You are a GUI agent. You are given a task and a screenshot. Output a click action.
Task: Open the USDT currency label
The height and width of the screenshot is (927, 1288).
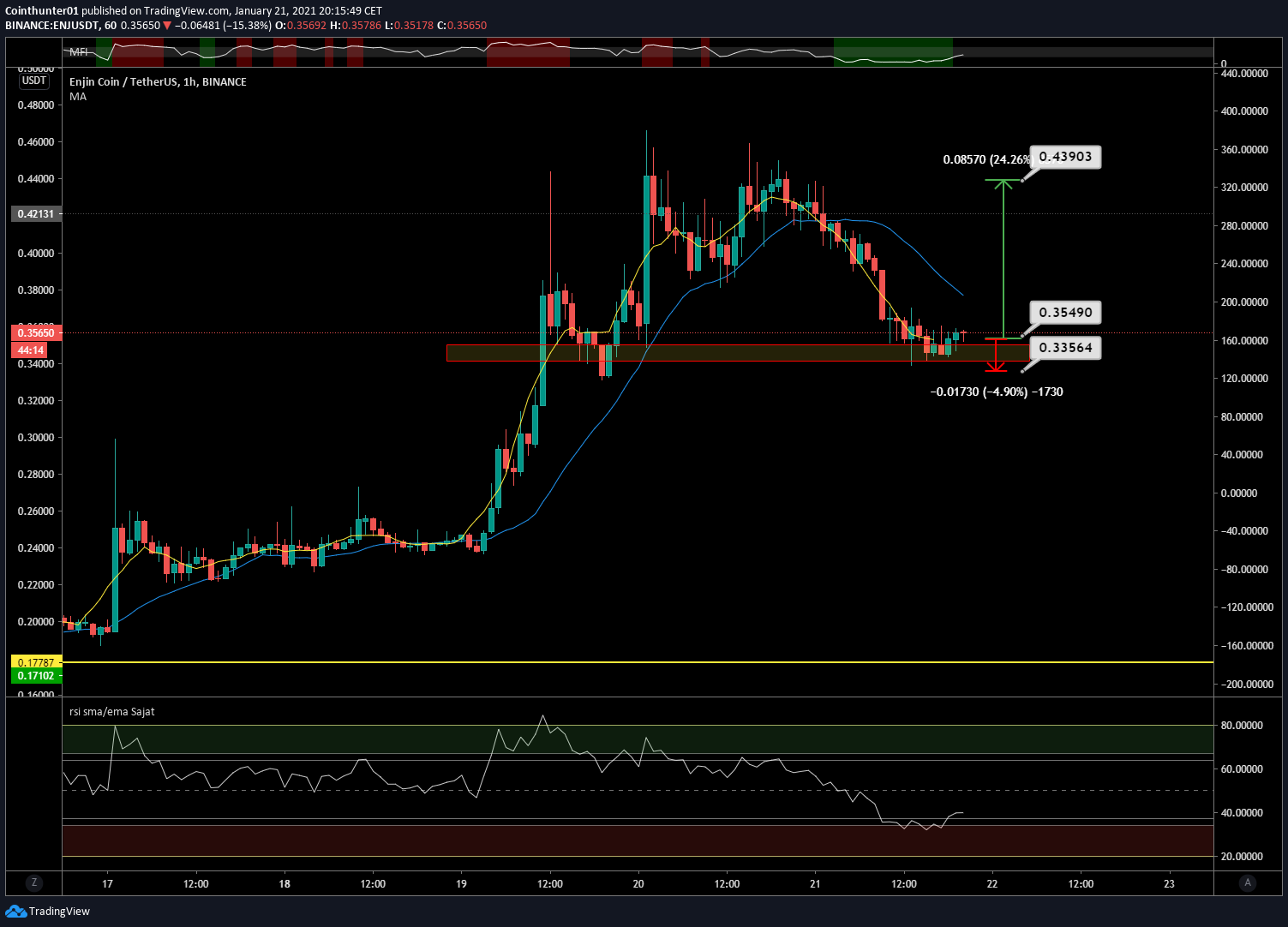[x=34, y=81]
